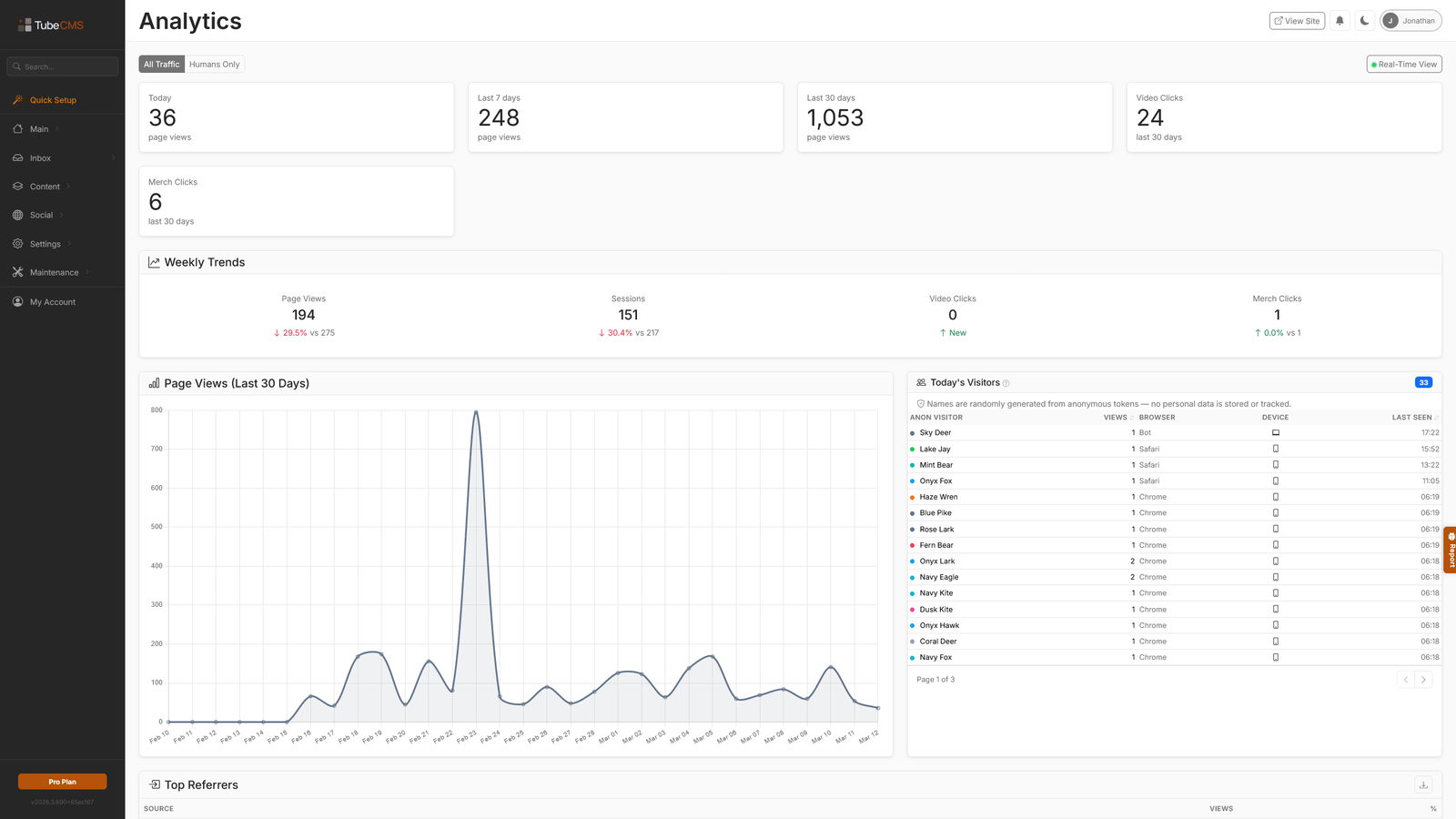Screen dimensions: 1456x819
Task: Go to the next visitors page
Action: click(1421, 679)
